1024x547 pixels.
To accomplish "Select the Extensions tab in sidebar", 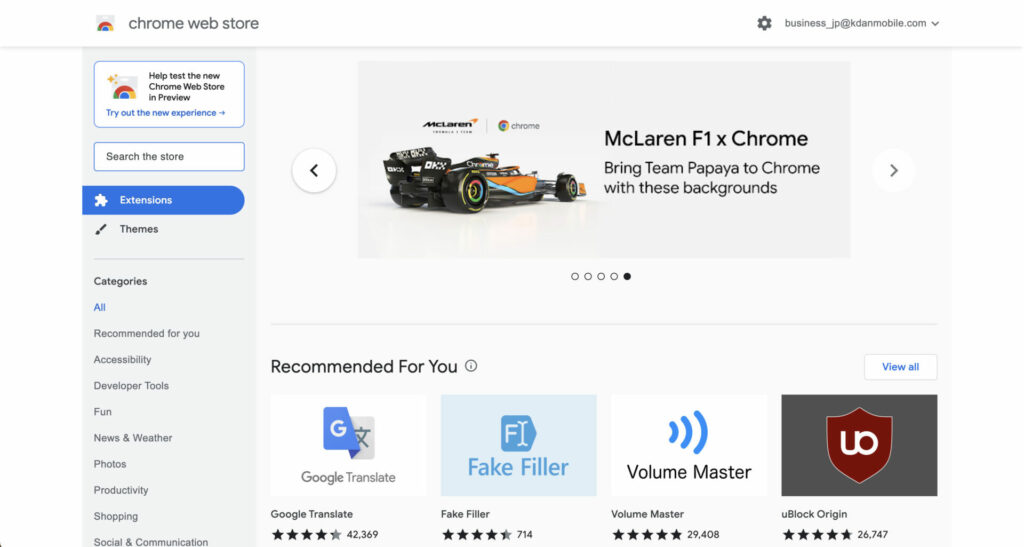I will point(163,200).
